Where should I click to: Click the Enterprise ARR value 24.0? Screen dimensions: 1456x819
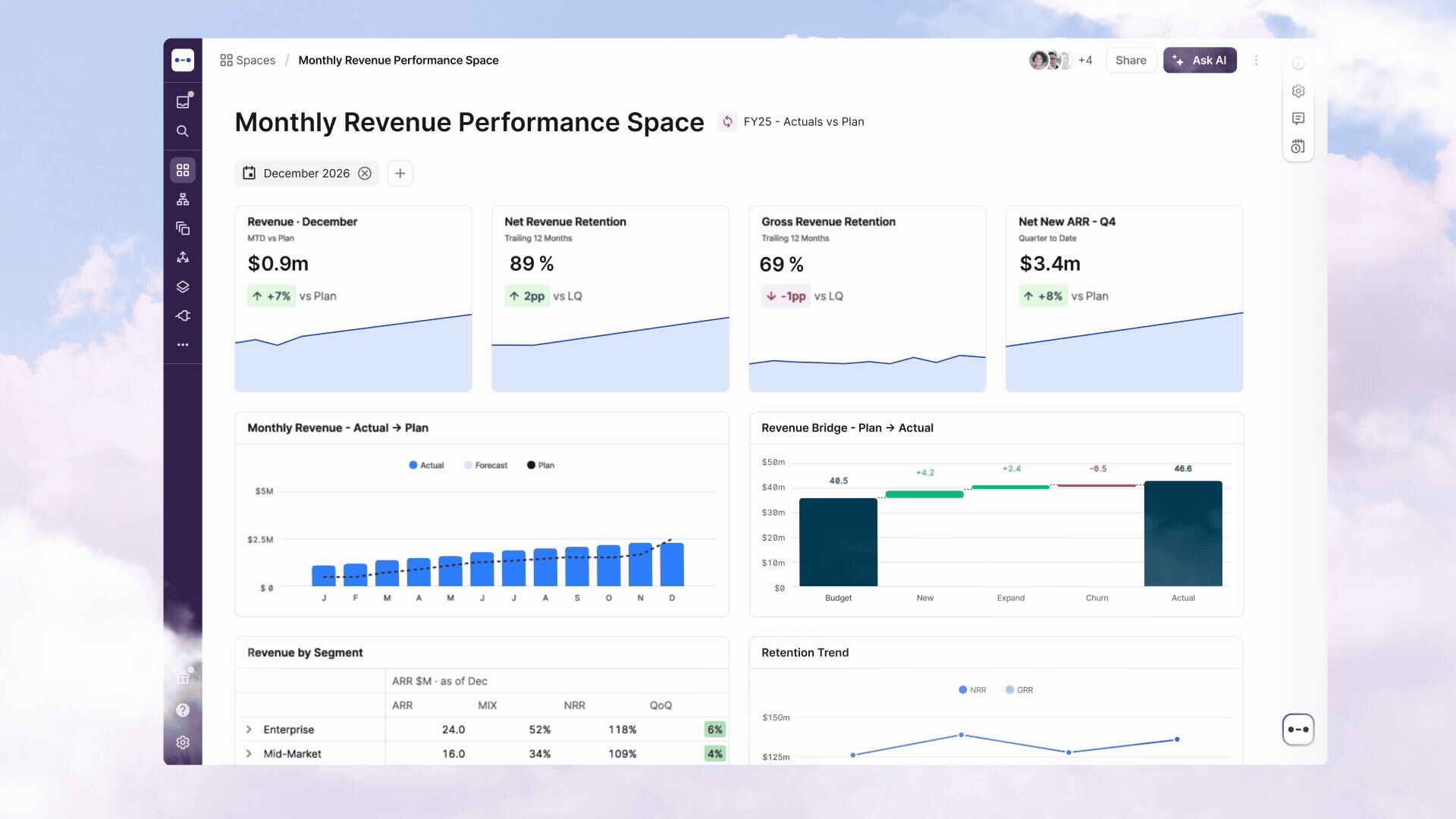pyautogui.click(x=453, y=730)
